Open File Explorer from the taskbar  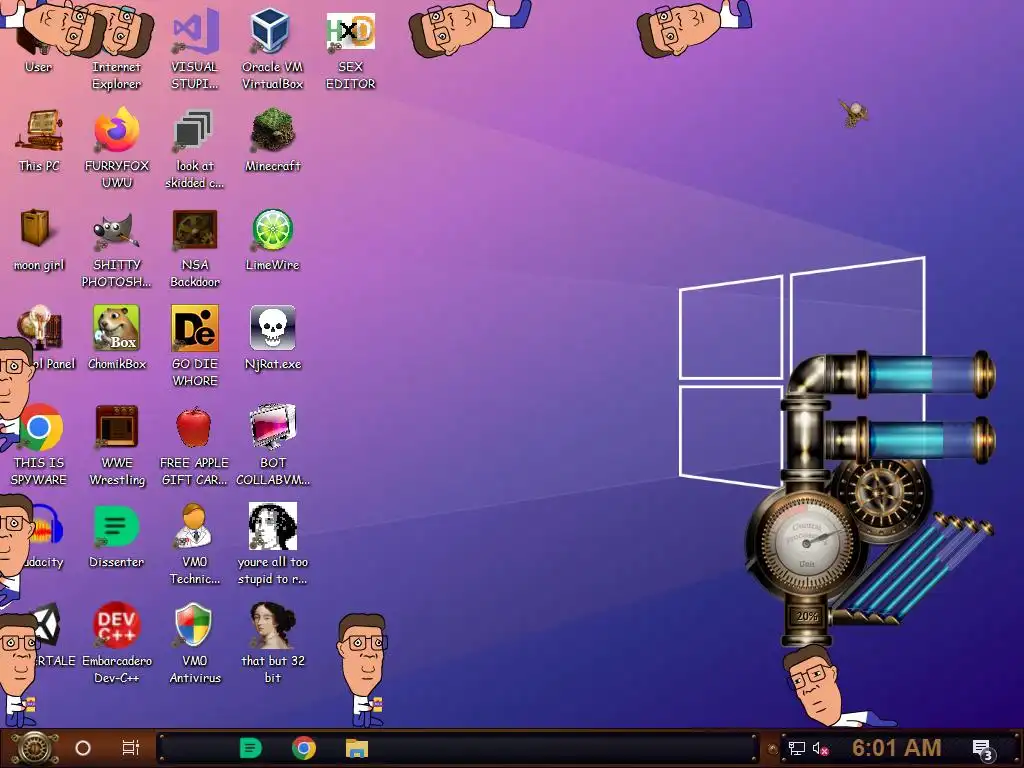coord(357,748)
